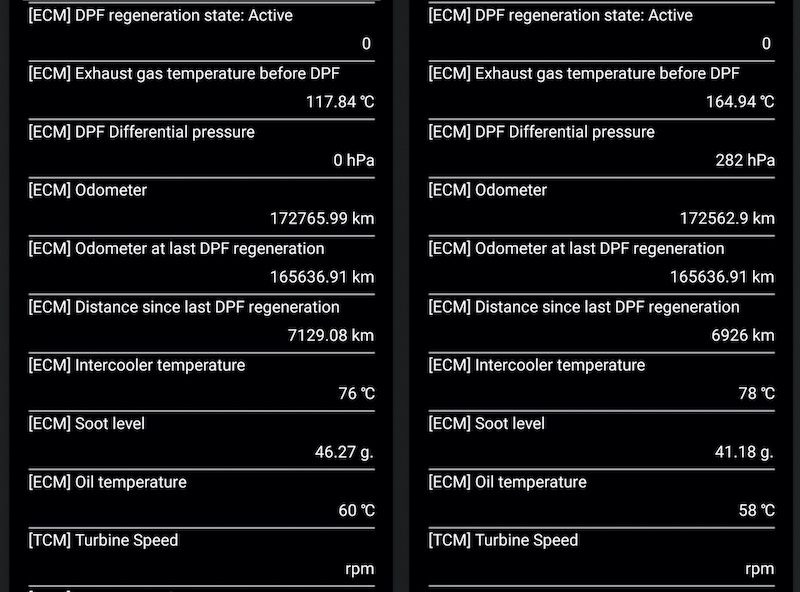Tap Soot level 41.18 g. entry

[602, 440]
